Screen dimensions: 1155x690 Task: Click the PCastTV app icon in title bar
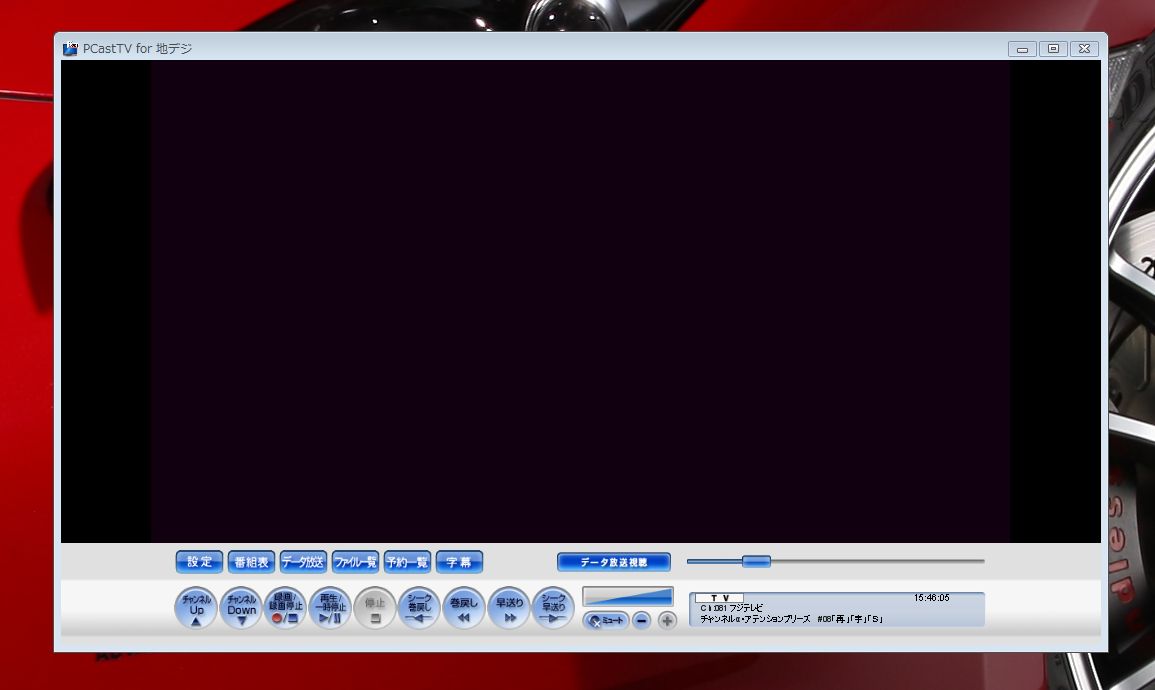click(x=70, y=49)
